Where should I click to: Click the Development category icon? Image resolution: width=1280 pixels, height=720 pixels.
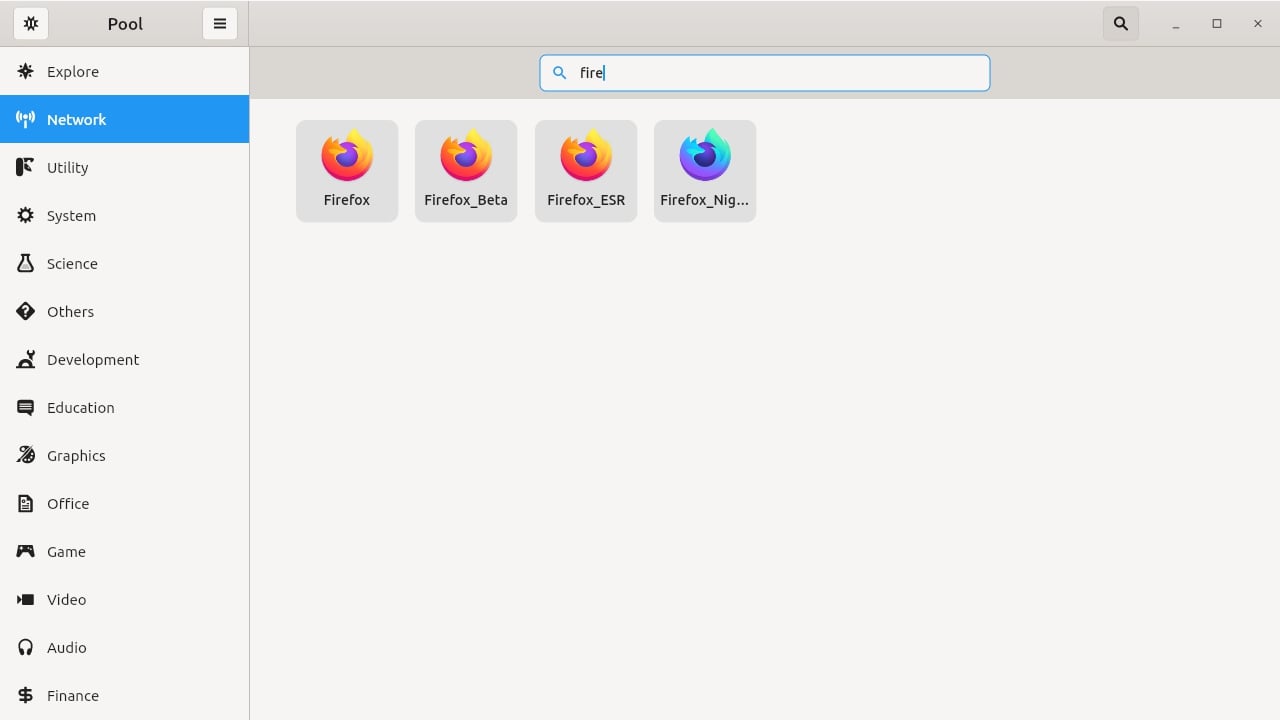pos(26,359)
